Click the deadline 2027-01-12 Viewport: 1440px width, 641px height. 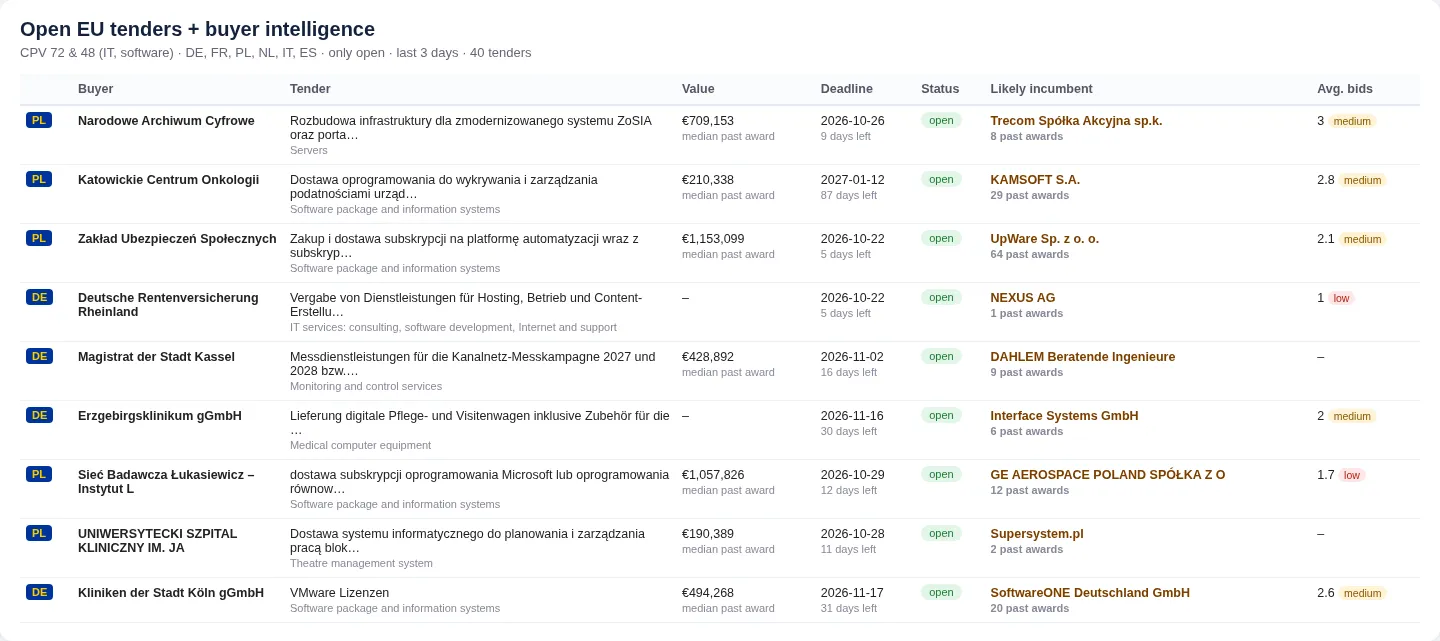tap(853, 180)
